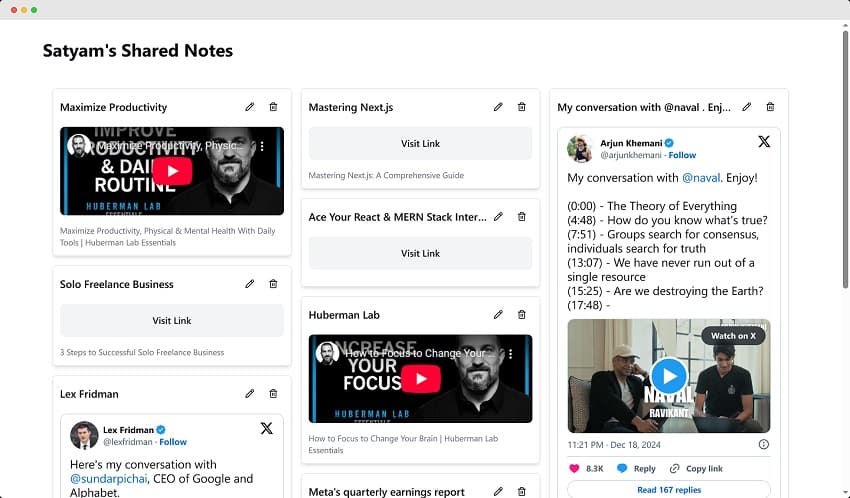Image resolution: width=850 pixels, height=498 pixels.
Task: Open video options menu on Maximize Productivity video
Action: tap(262, 146)
